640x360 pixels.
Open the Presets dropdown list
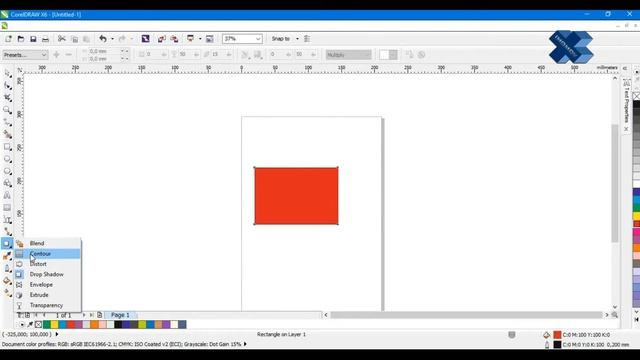pos(25,55)
